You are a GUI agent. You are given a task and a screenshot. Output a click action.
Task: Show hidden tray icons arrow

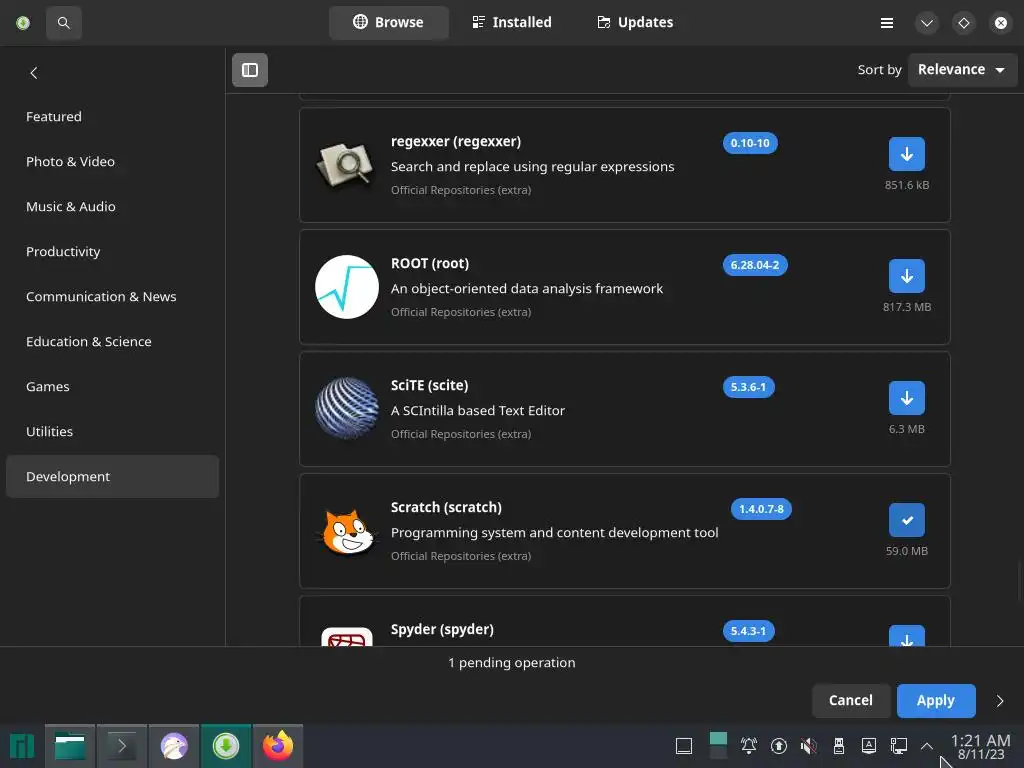pyautogui.click(x=927, y=746)
